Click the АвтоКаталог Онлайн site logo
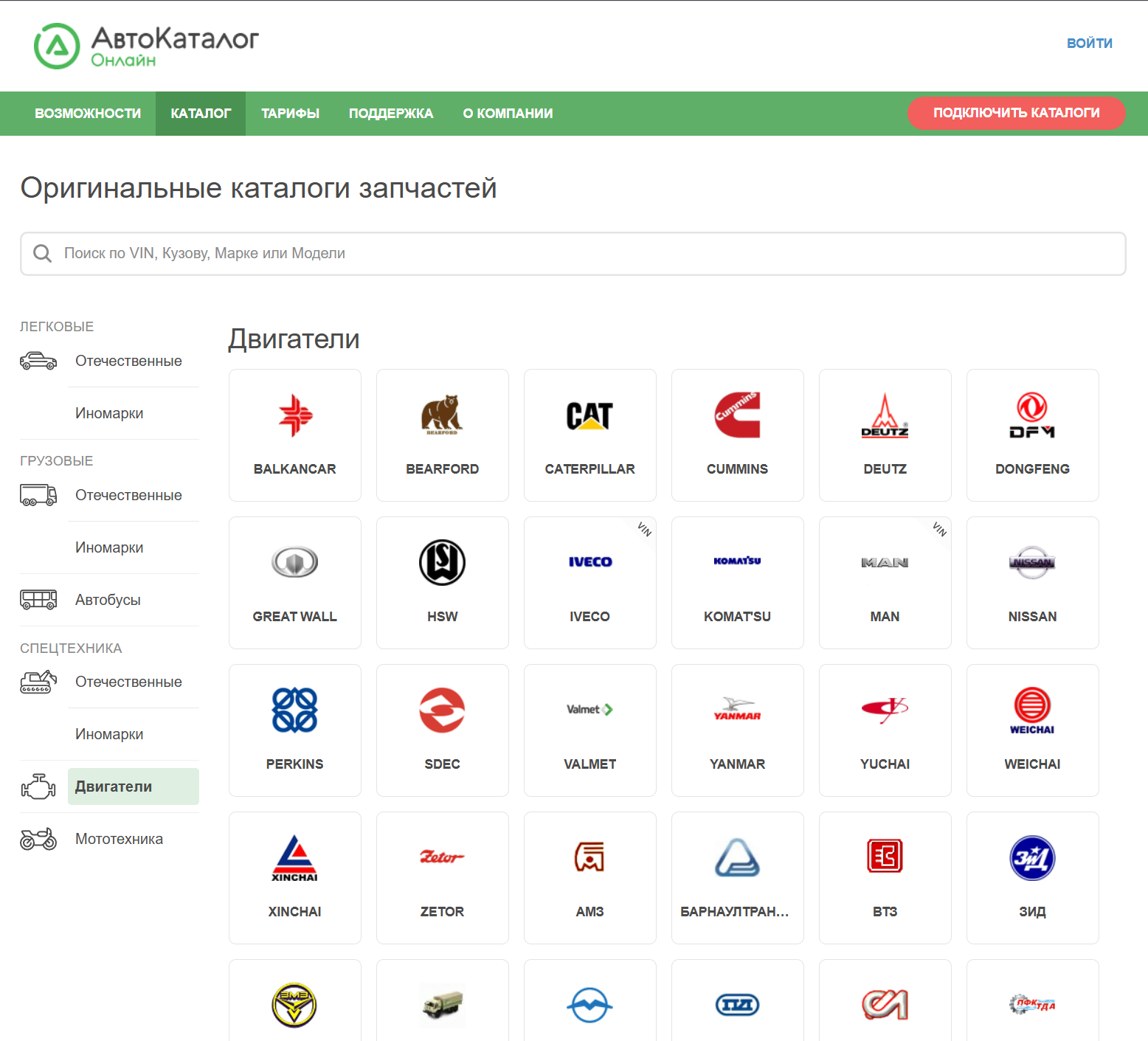 tap(146, 46)
